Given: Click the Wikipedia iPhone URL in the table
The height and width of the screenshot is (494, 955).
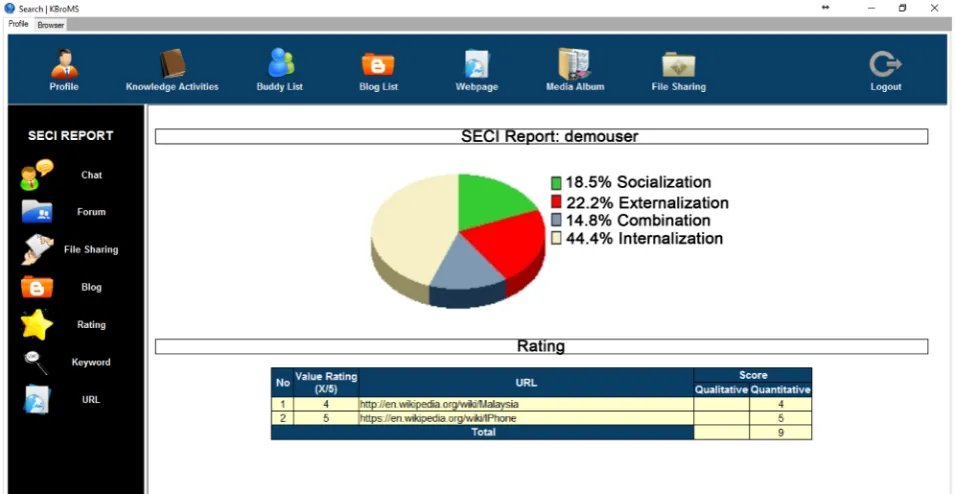Looking at the screenshot, I should click(x=438, y=418).
